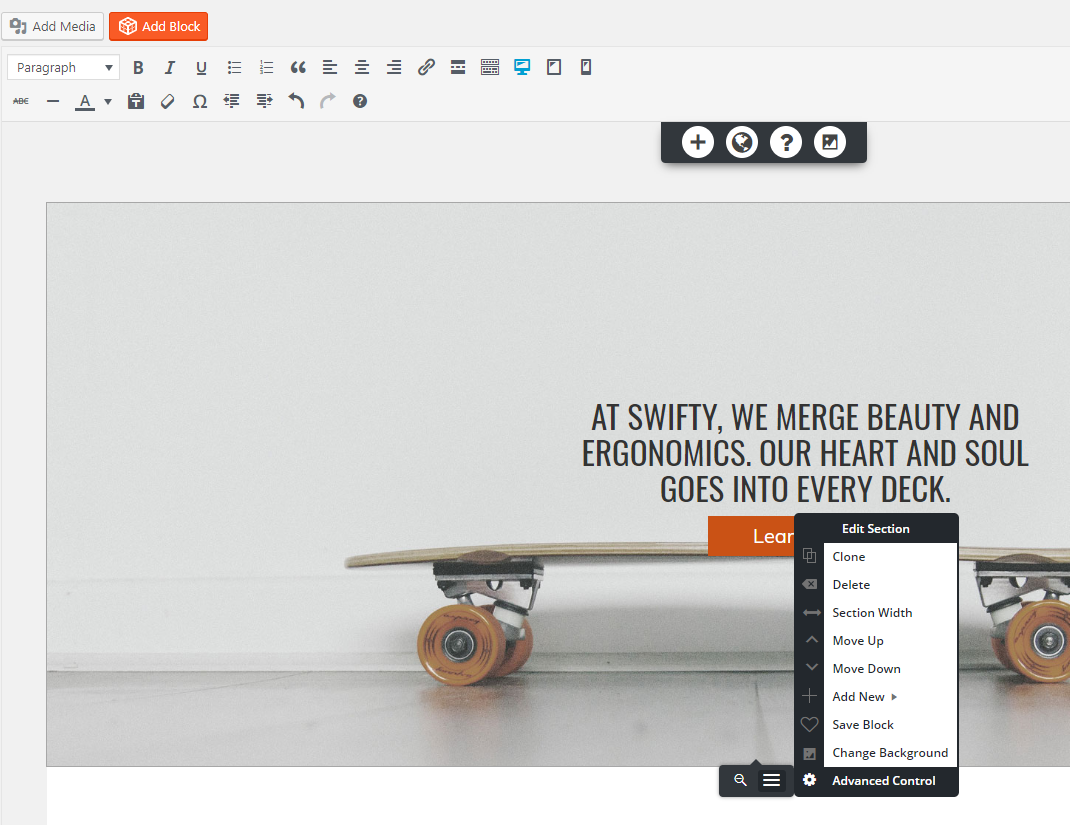Open the special character Omega tool

[x=199, y=101]
